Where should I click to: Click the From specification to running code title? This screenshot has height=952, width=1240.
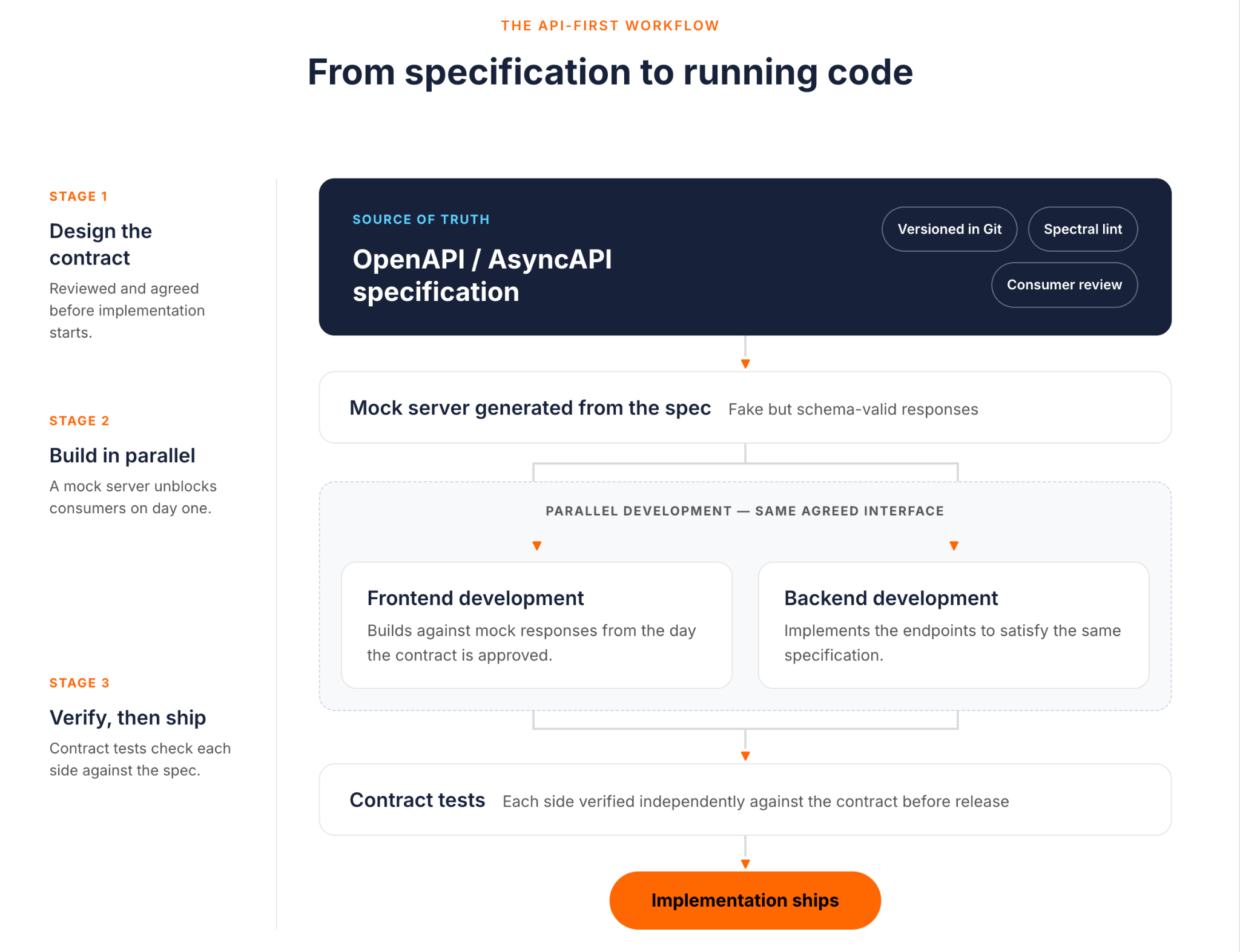[x=610, y=72]
